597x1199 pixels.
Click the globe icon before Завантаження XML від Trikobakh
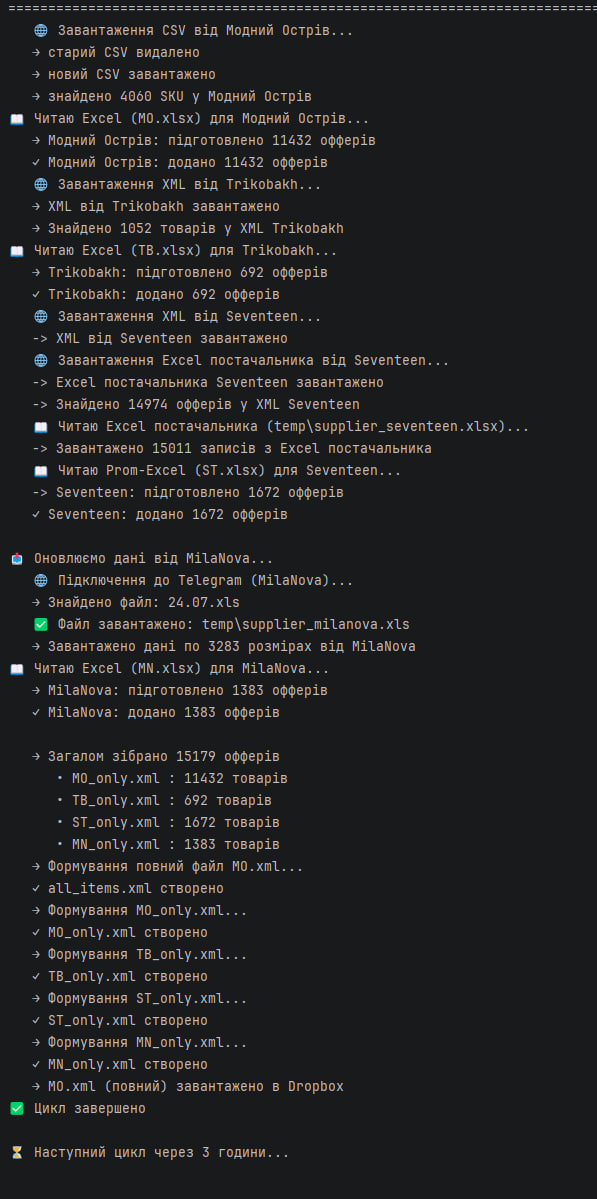(x=41, y=185)
